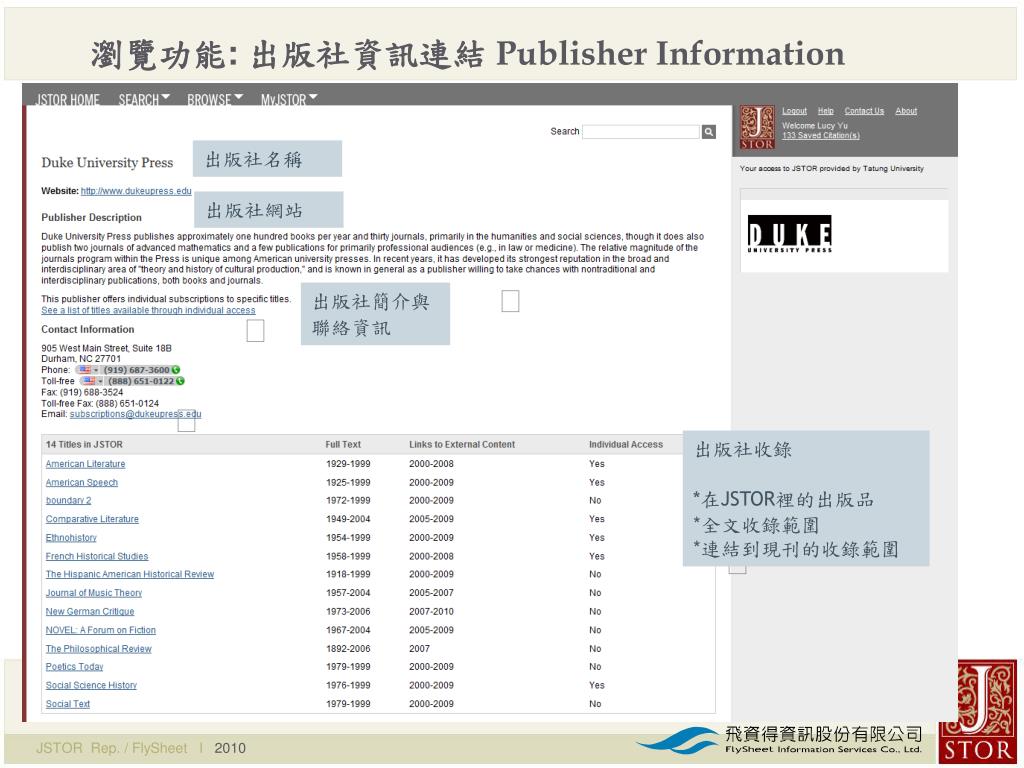Open New German Critique link
The width and height of the screenshot is (1024, 768).
[90, 611]
